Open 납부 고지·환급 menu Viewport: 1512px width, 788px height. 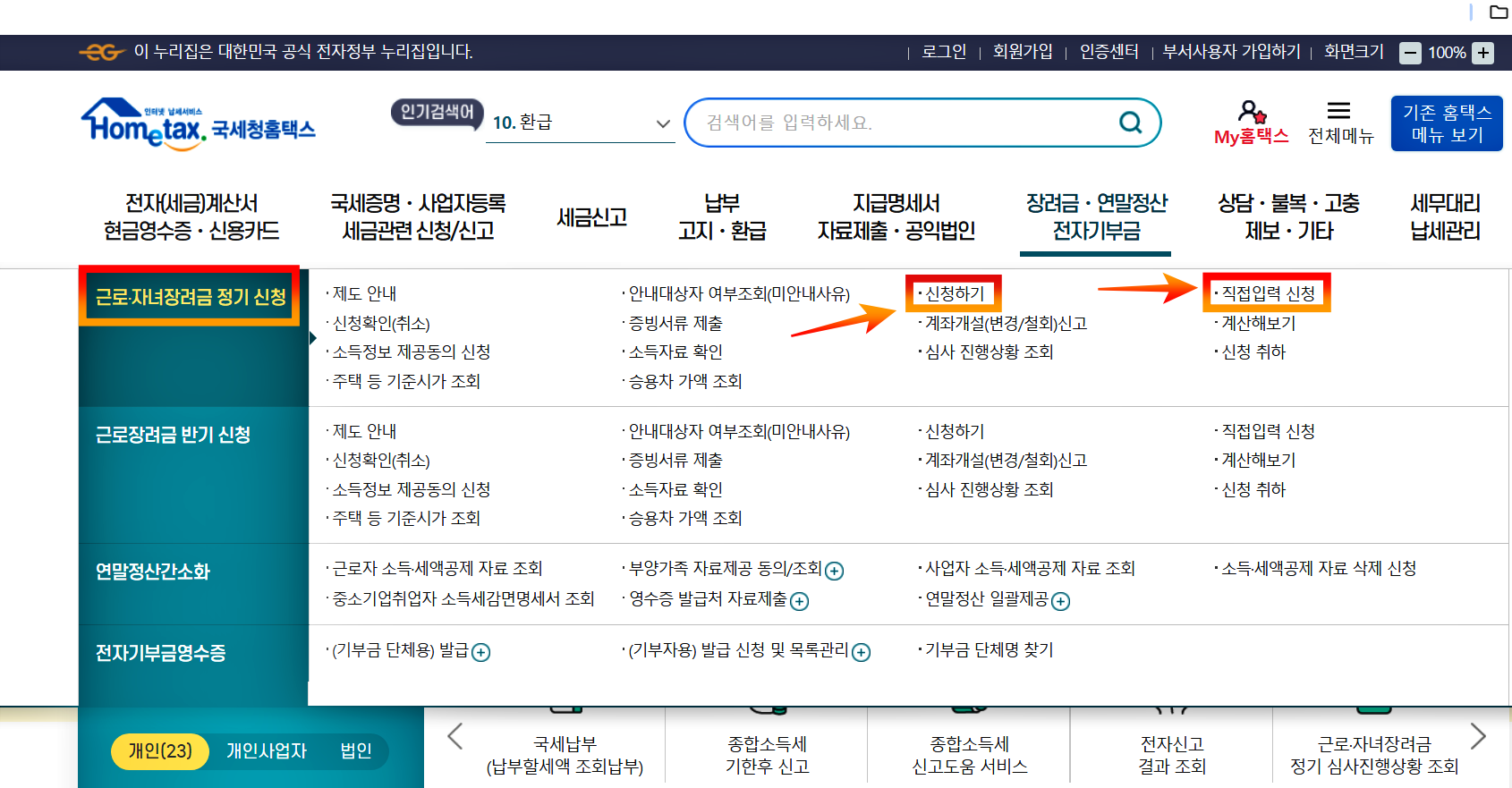pyautogui.click(x=722, y=217)
